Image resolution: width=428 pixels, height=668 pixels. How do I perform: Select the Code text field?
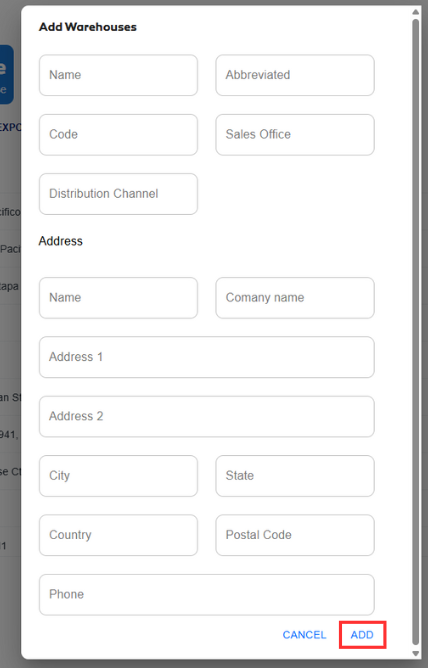click(118, 135)
